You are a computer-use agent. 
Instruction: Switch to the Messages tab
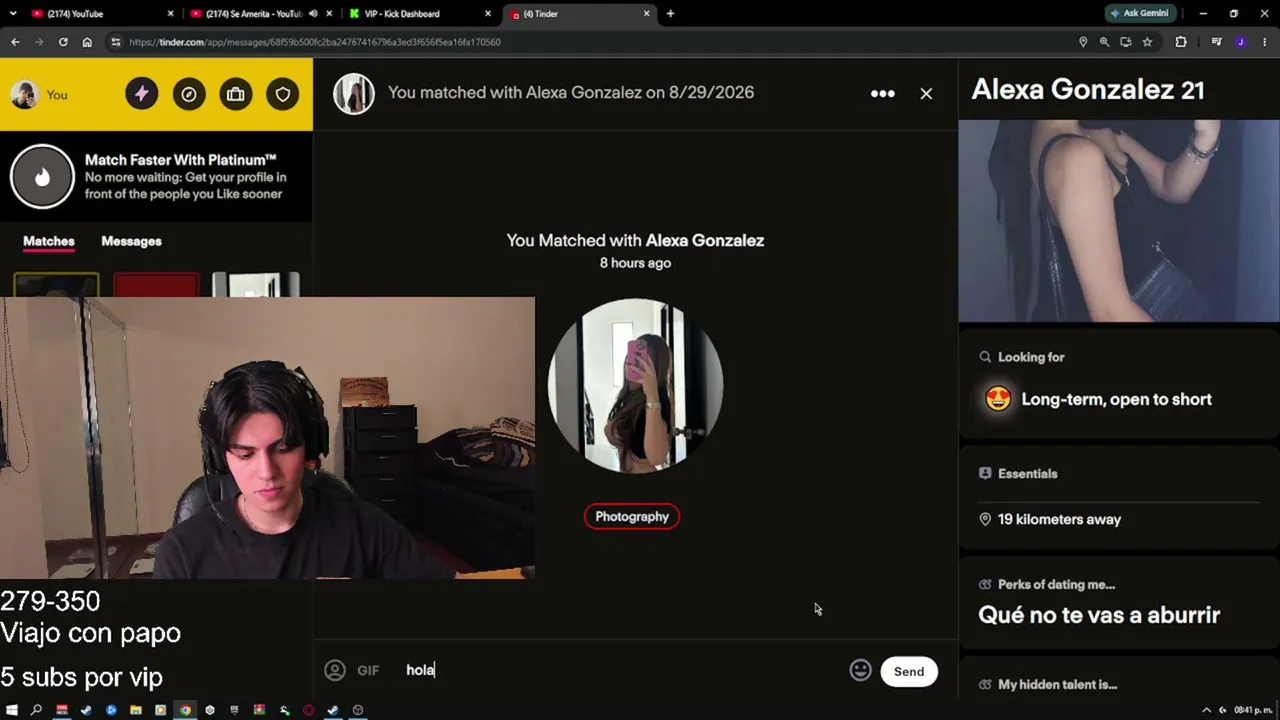131,241
